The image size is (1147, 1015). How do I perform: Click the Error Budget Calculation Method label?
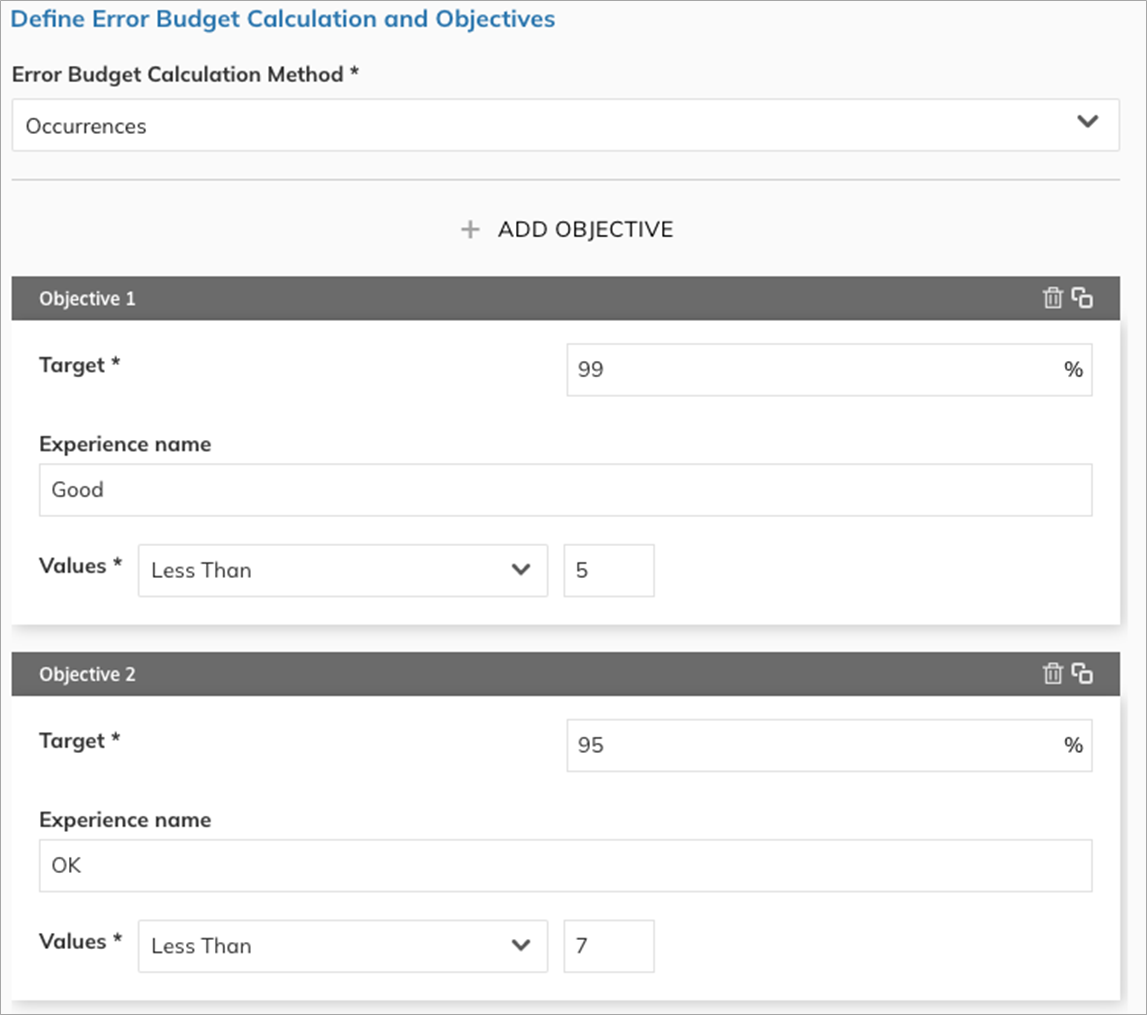point(185,74)
